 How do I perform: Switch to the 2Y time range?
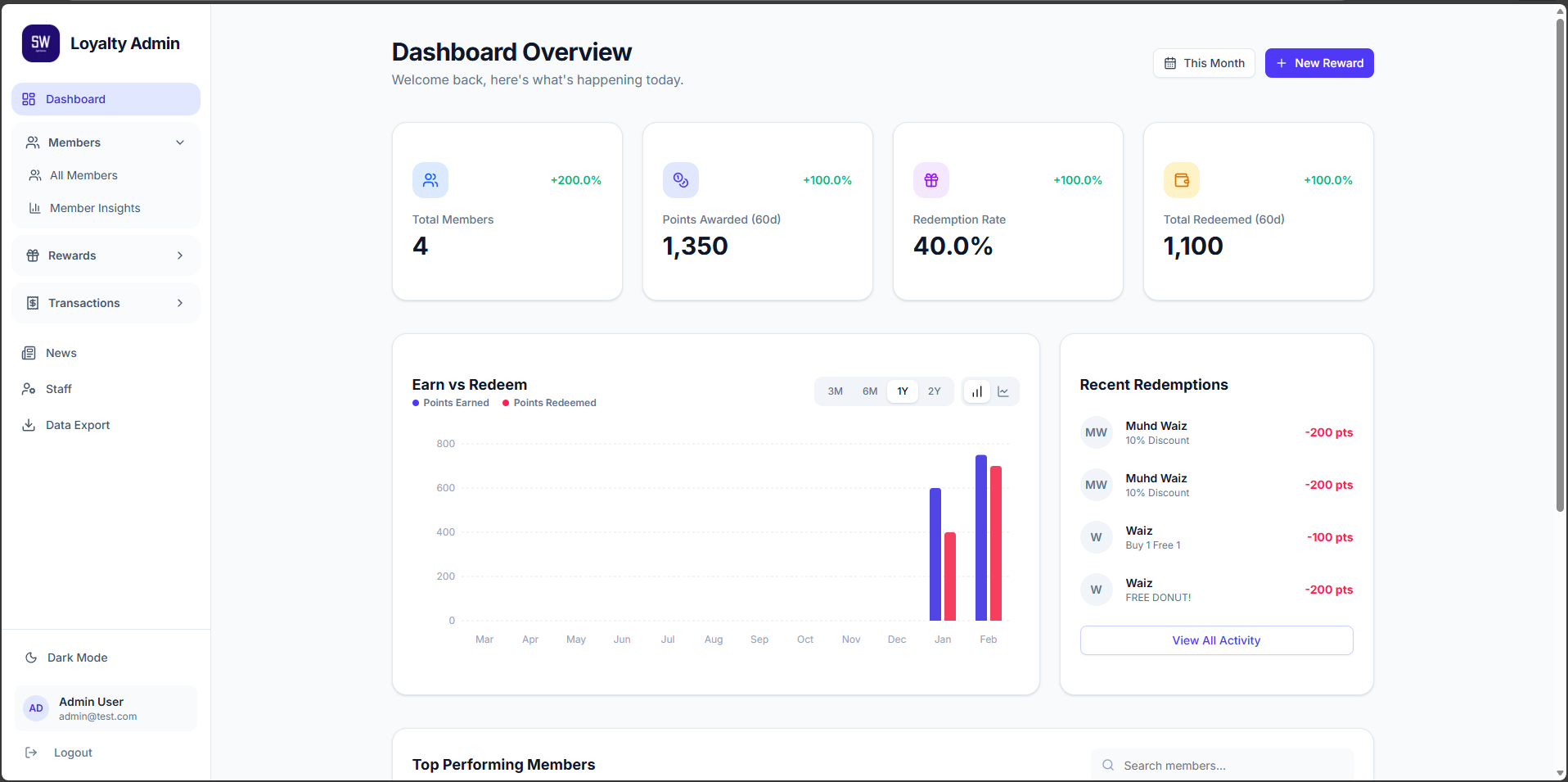click(934, 391)
